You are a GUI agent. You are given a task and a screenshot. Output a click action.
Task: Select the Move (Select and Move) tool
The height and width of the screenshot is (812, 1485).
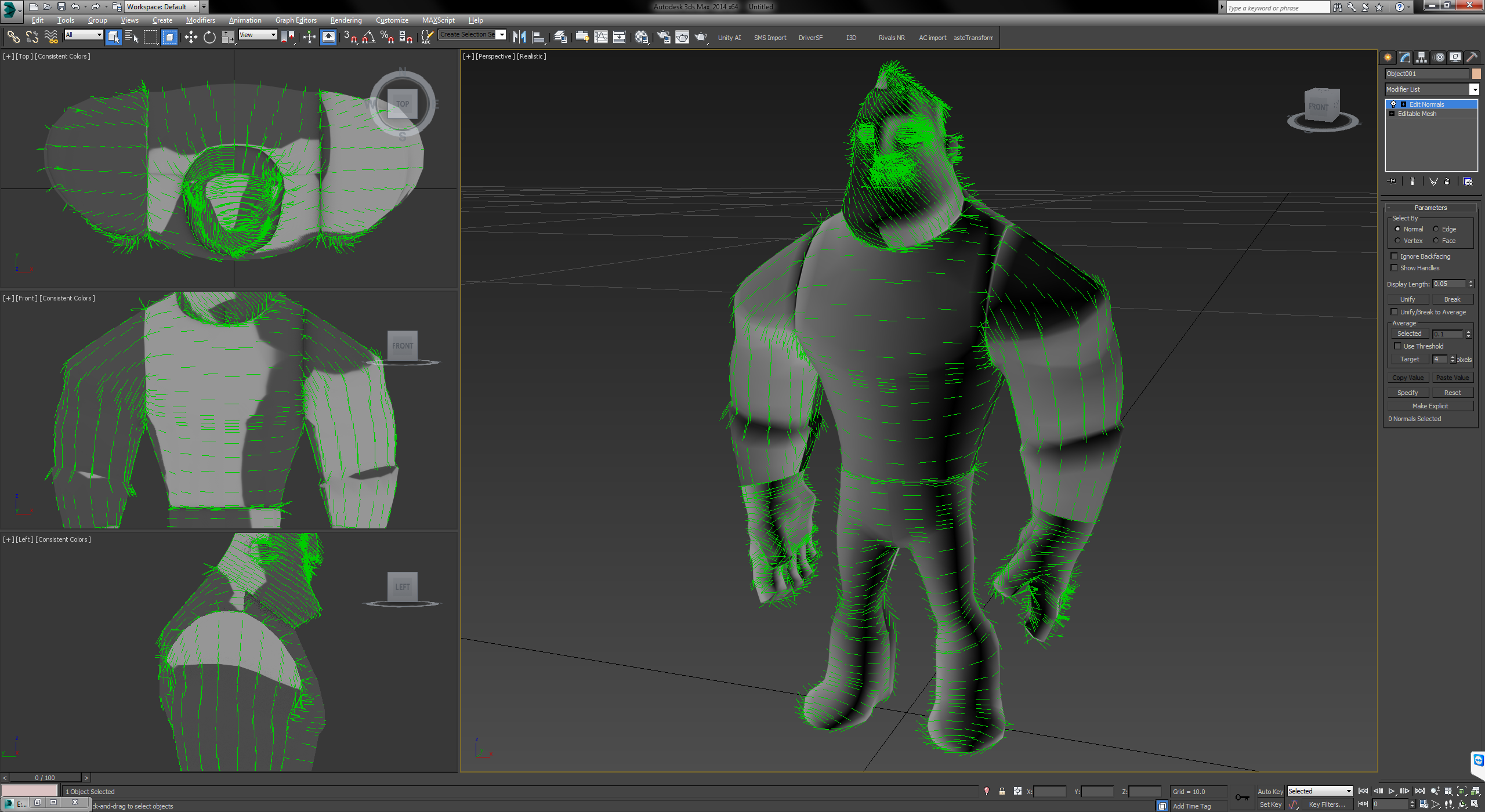191,38
